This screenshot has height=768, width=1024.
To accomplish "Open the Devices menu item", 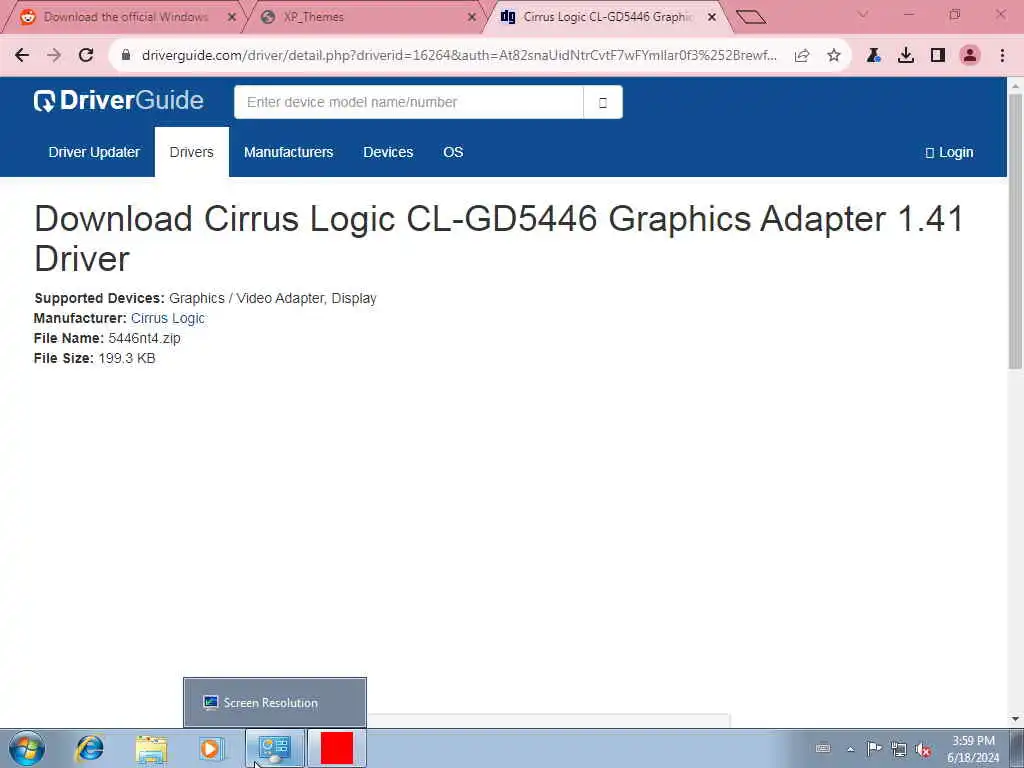I will 388,152.
